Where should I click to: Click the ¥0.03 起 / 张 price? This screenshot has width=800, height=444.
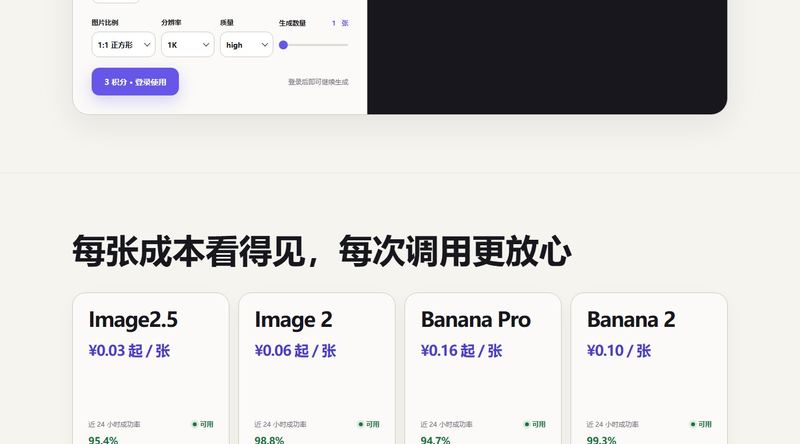pos(129,351)
